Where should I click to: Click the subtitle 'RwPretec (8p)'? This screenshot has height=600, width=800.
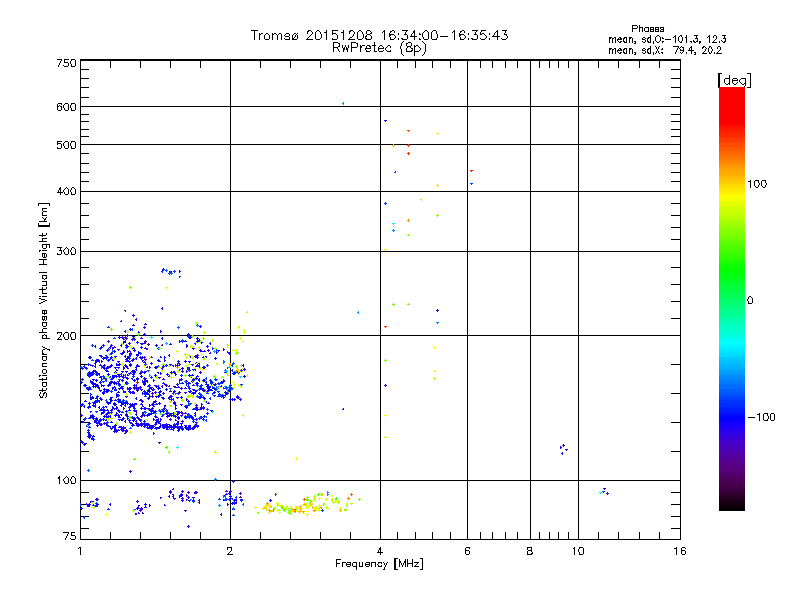pyautogui.click(x=379, y=48)
